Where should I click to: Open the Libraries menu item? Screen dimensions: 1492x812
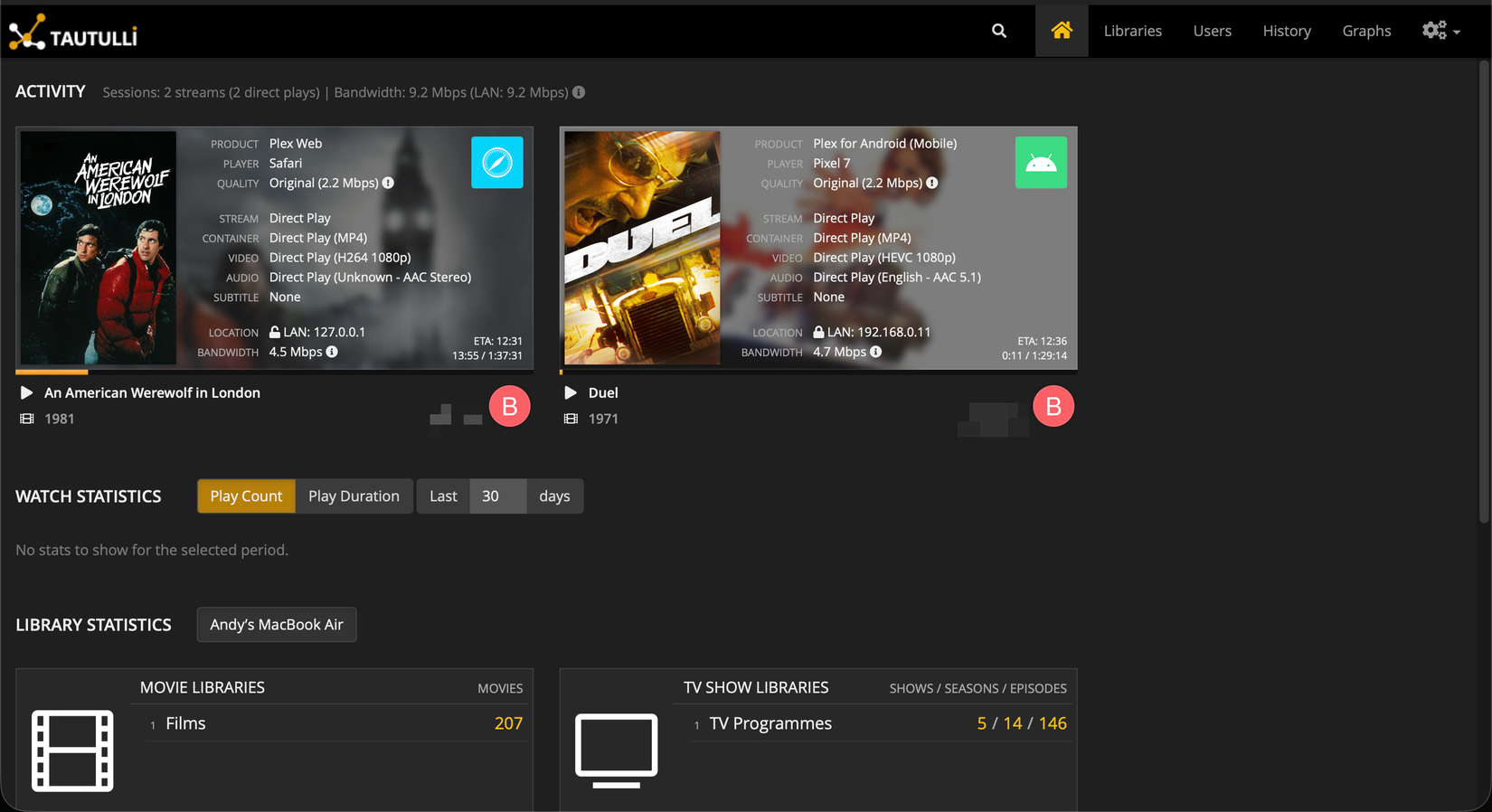(1132, 31)
